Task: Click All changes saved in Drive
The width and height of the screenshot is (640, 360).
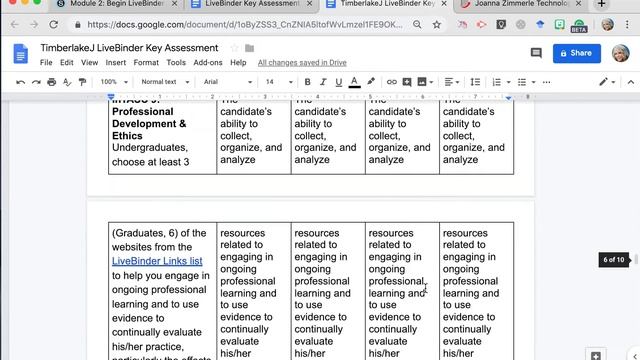Action: click(302, 62)
